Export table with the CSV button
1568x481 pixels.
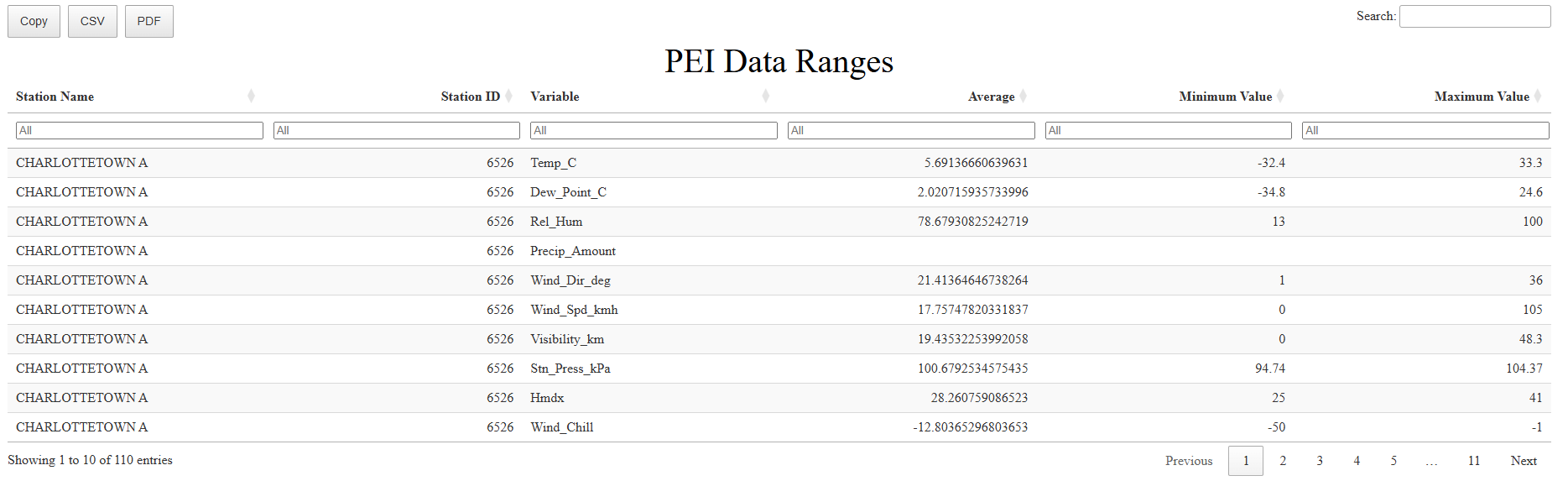[92, 21]
